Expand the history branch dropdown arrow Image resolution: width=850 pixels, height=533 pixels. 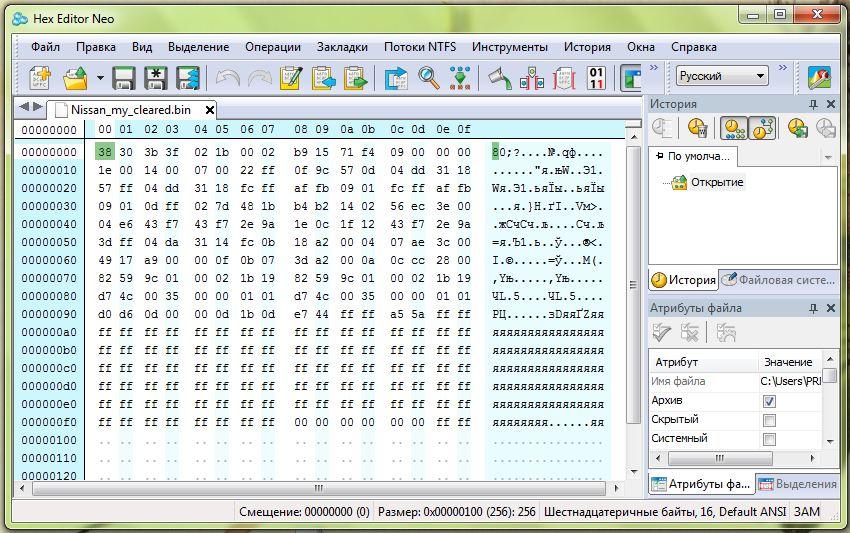(827, 157)
